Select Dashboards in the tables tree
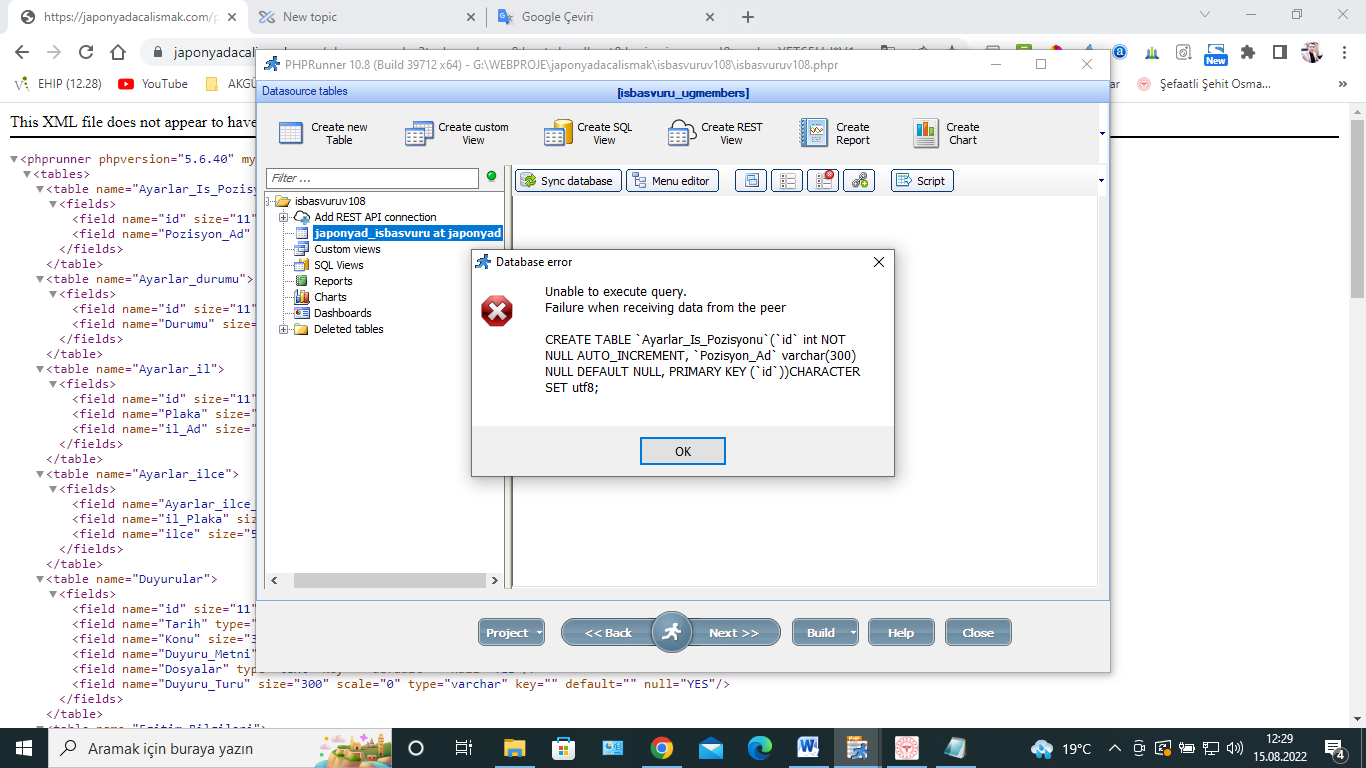1366x768 pixels. tap(342, 313)
